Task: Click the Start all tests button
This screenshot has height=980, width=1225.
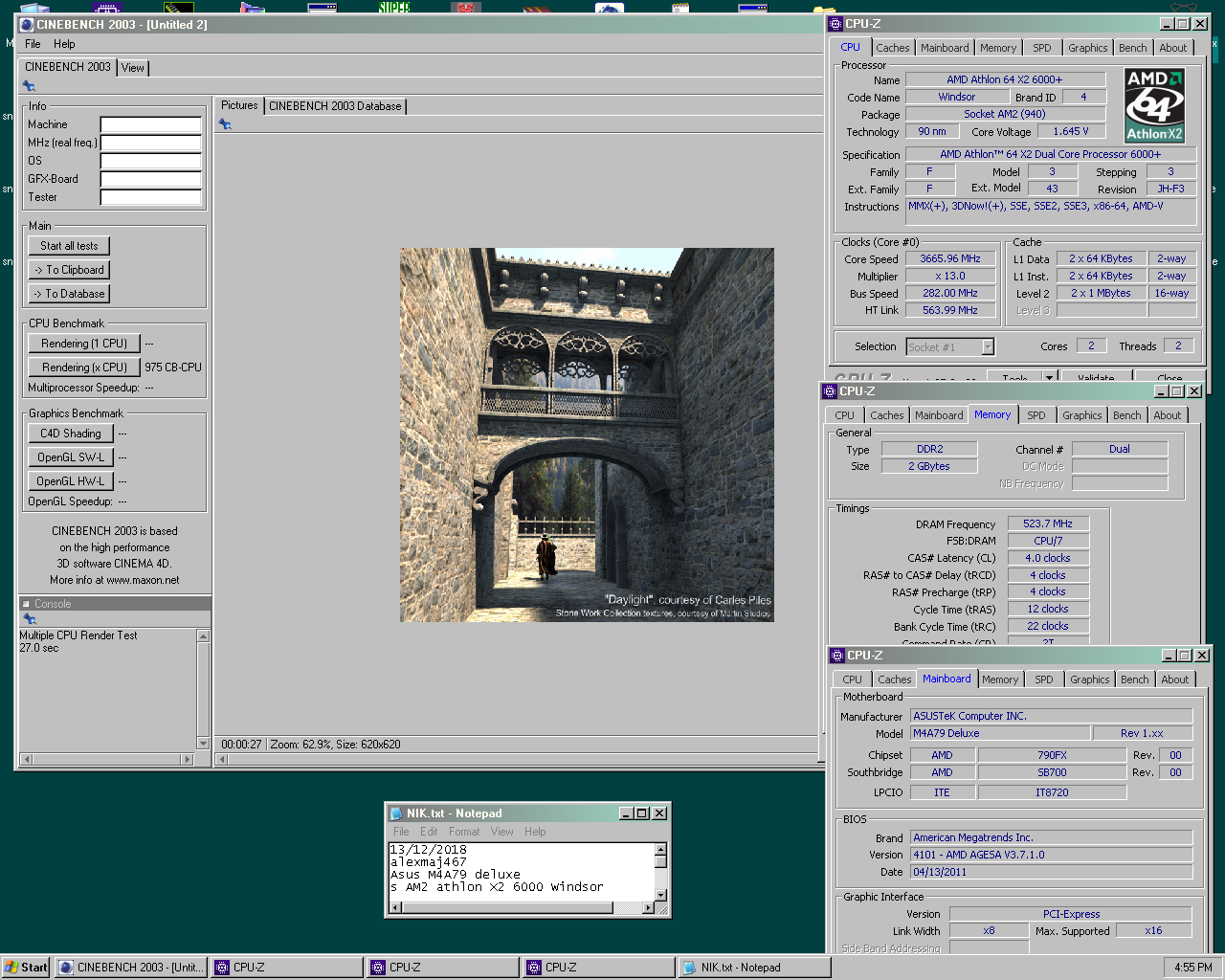Action: [x=69, y=246]
